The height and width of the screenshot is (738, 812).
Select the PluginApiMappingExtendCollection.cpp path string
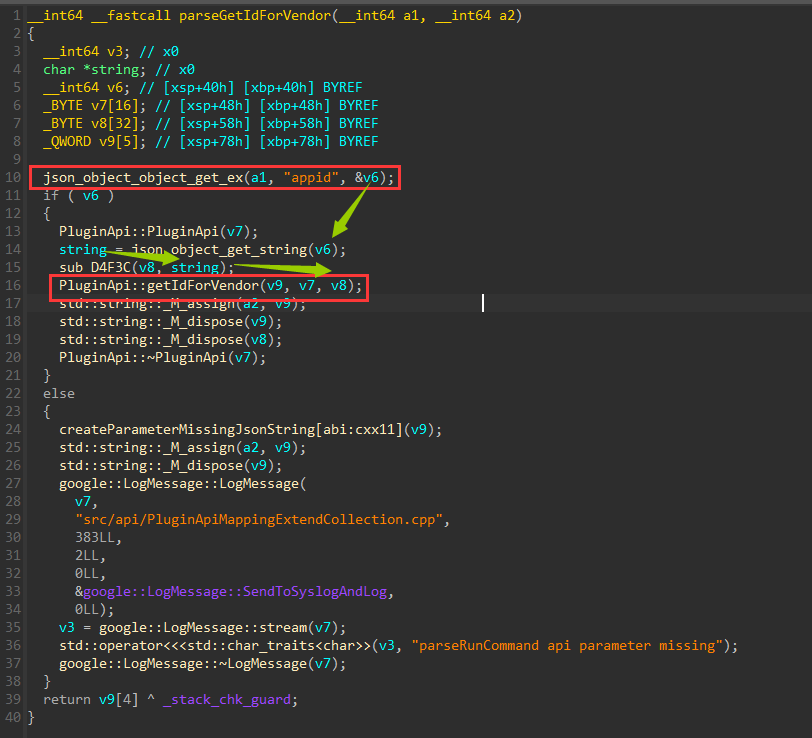[262, 519]
